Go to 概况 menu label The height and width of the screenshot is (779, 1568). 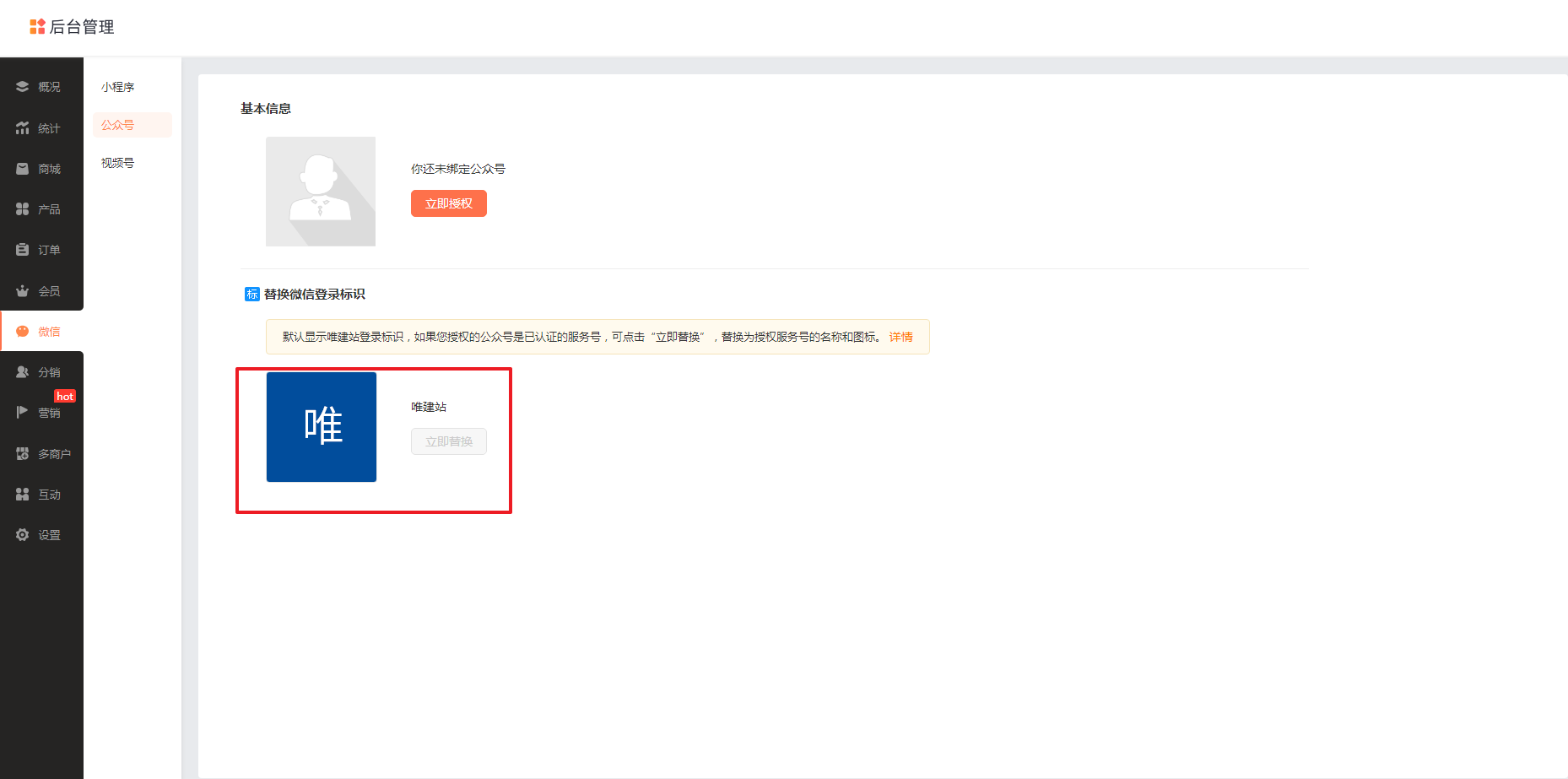[x=49, y=87]
